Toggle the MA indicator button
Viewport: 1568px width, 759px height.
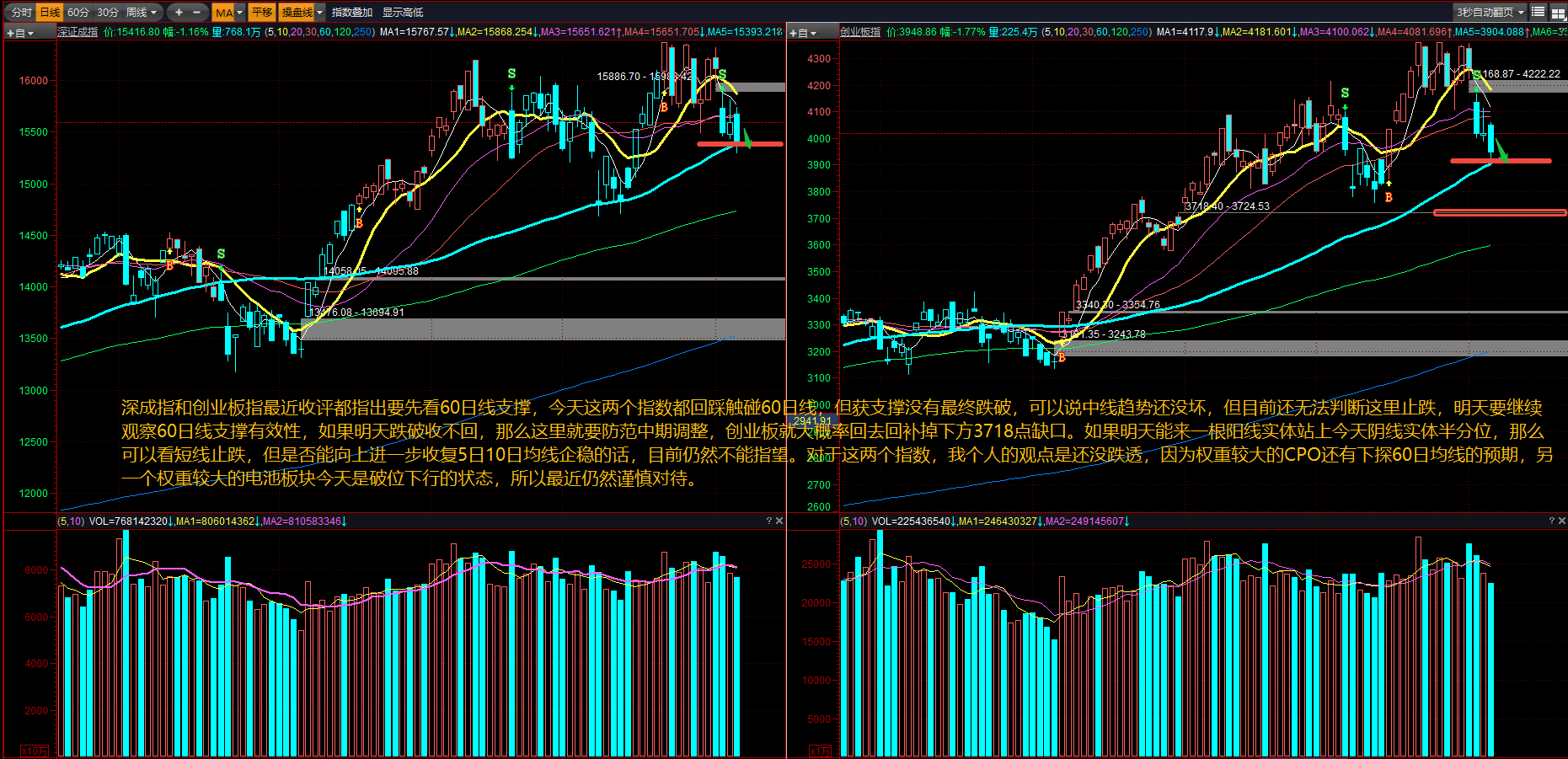tap(223, 12)
